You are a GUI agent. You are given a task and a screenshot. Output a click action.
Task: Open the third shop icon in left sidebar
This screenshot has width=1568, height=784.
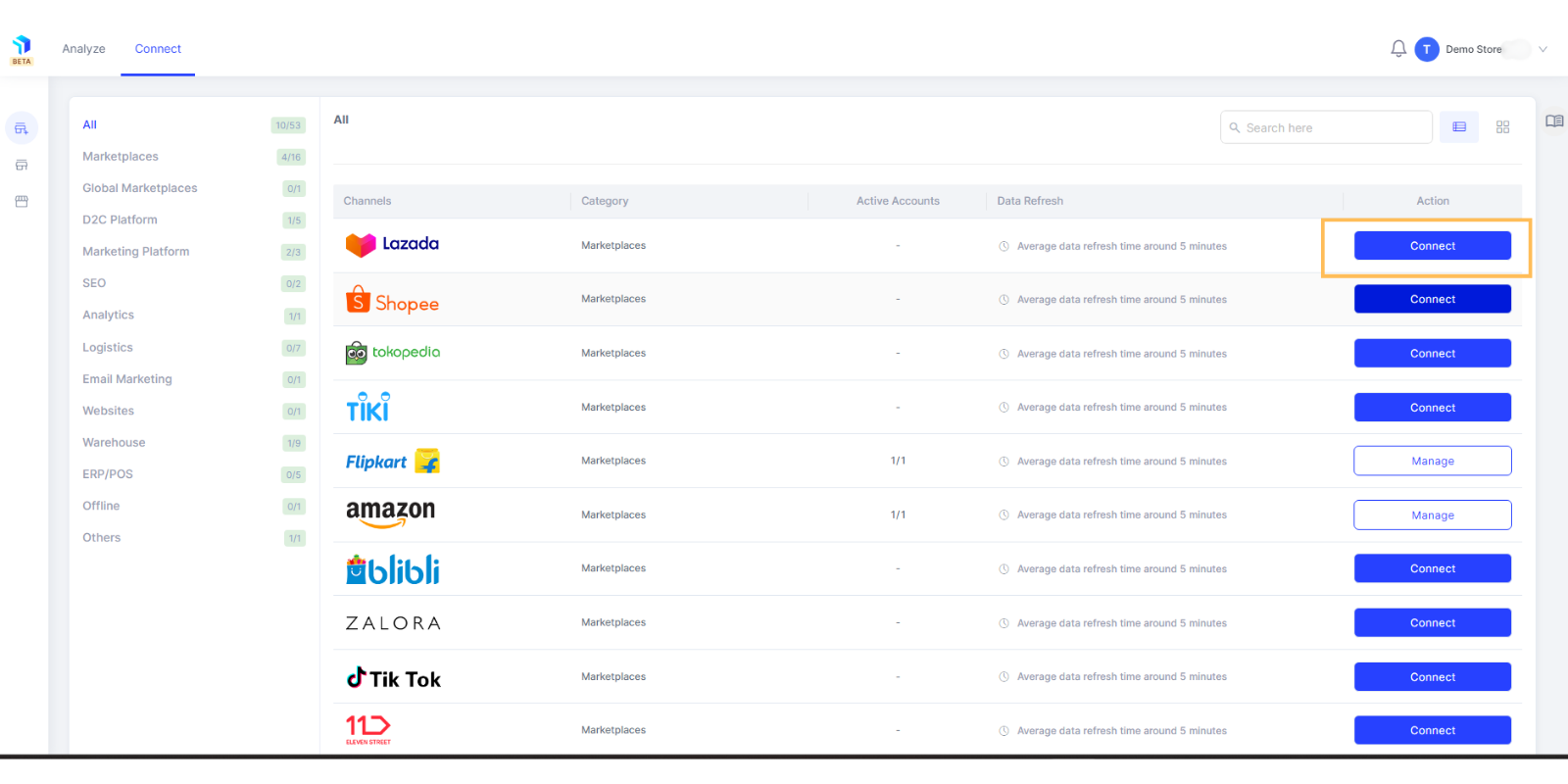[22, 201]
